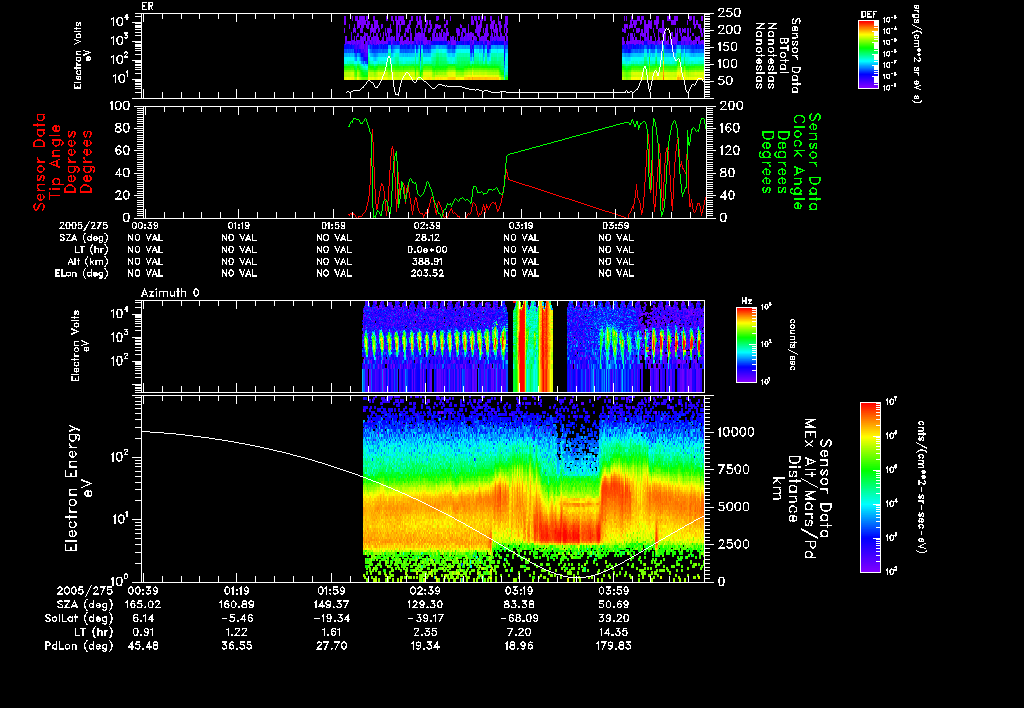Image resolution: width=1024 pixels, height=708 pixels.
Task: Click the 'MEx Alt/Mars/Pd' axis label
Action: [810, 489]
